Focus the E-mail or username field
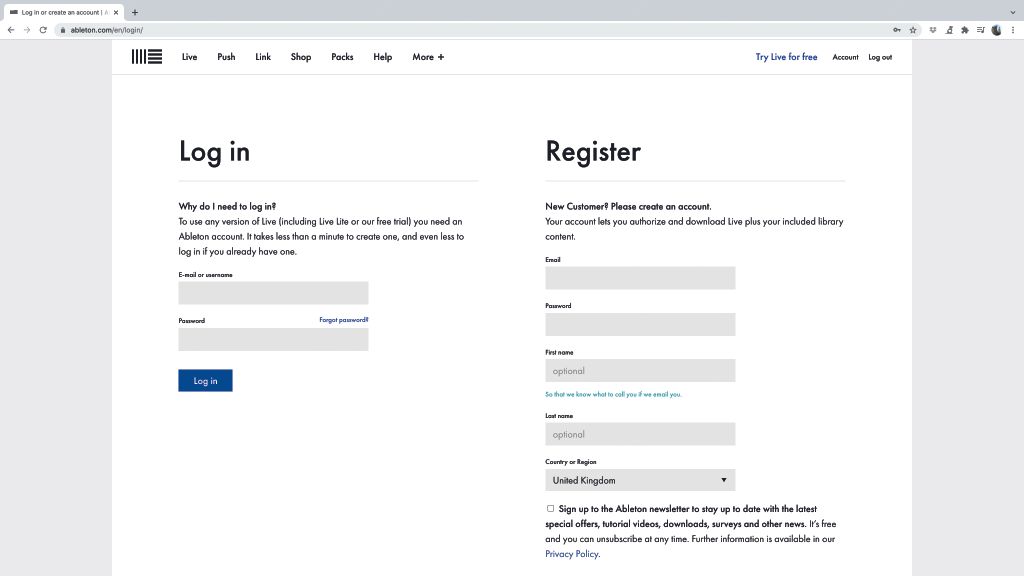The width and height of the screenshot is (1024, 576). coord(273,293)
